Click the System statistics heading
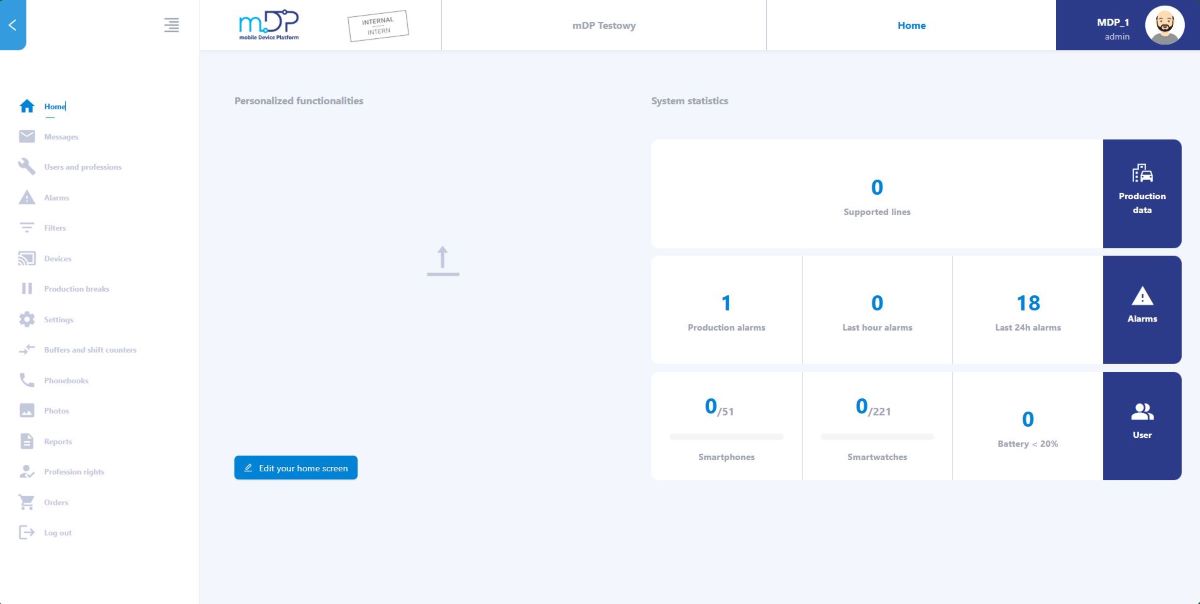 click(690, 101)
